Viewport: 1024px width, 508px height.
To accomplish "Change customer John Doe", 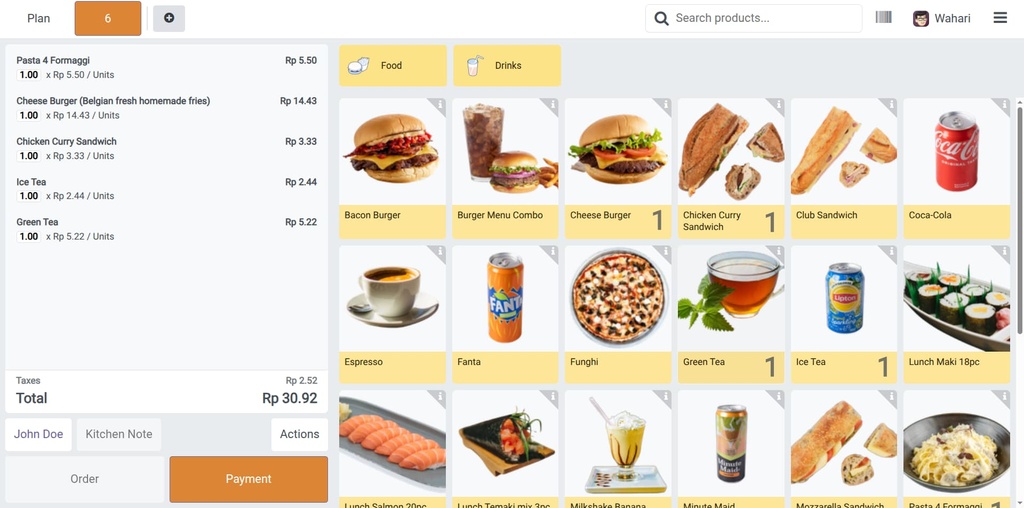I will tap(39, 434).
